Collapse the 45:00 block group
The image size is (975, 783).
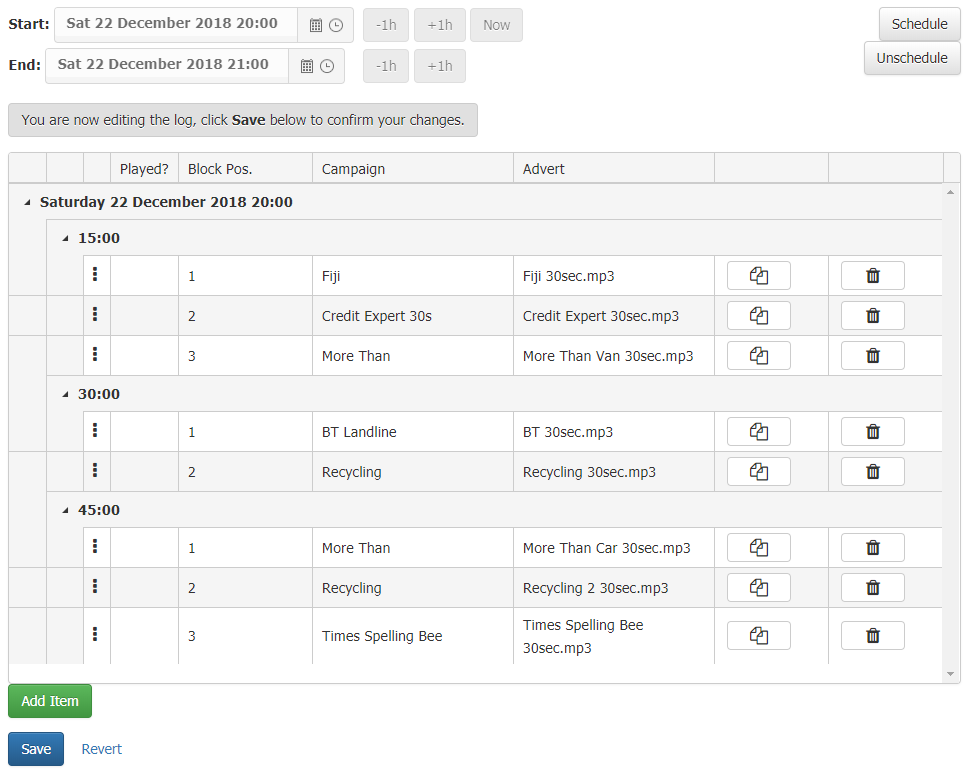pos(65,511)
